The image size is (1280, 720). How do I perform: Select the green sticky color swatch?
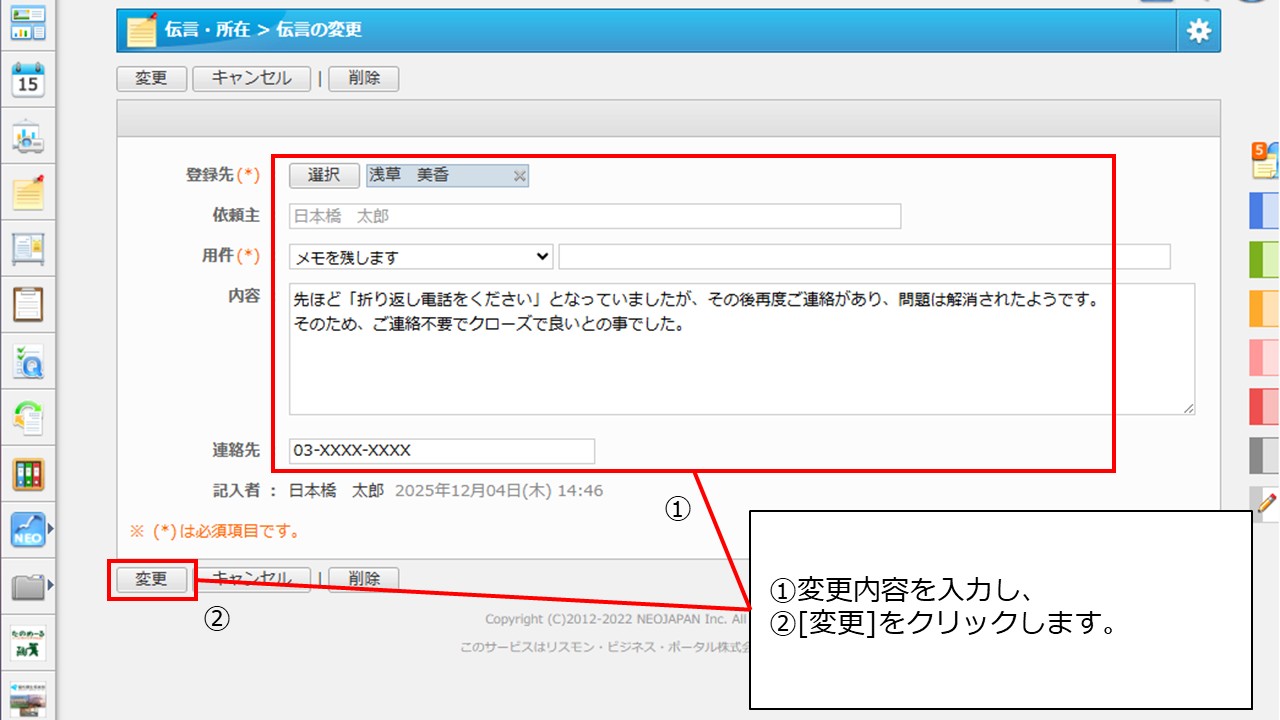point(1265,260)
